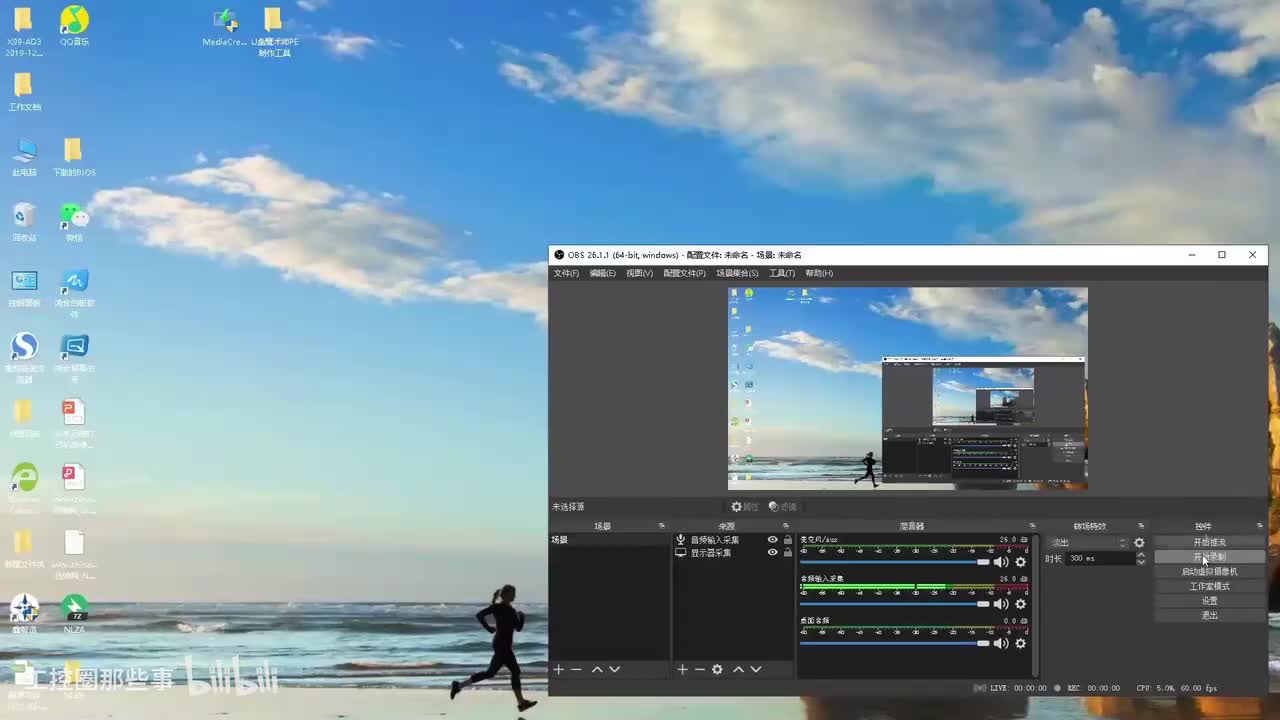Open source properties gear in sources toolbar

[x=717, y=669]
